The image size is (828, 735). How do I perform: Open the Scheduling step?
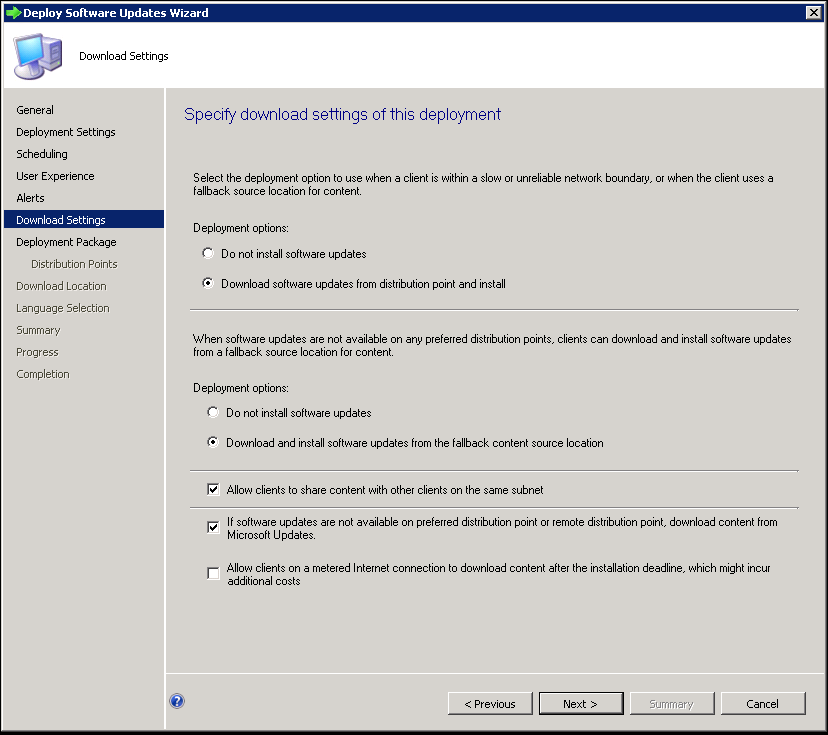pyautogui.click(x=42, y=154)
